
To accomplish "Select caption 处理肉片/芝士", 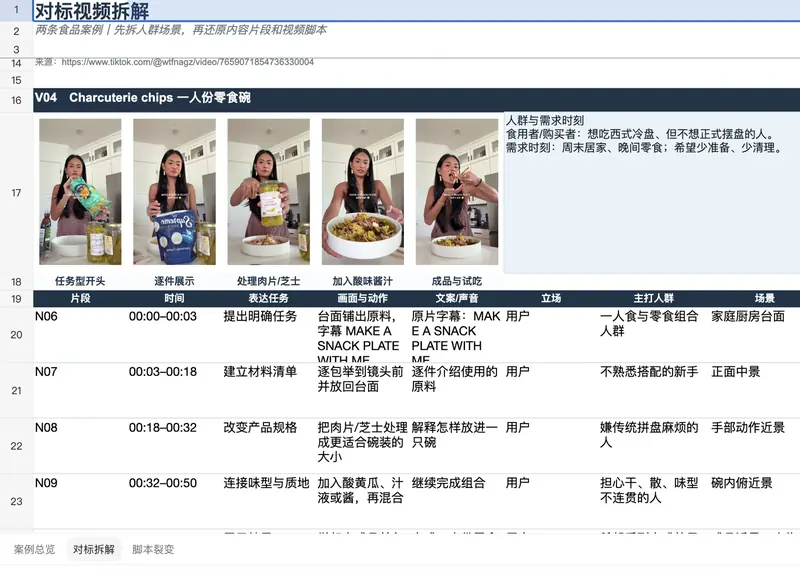I will pos(268,281).
